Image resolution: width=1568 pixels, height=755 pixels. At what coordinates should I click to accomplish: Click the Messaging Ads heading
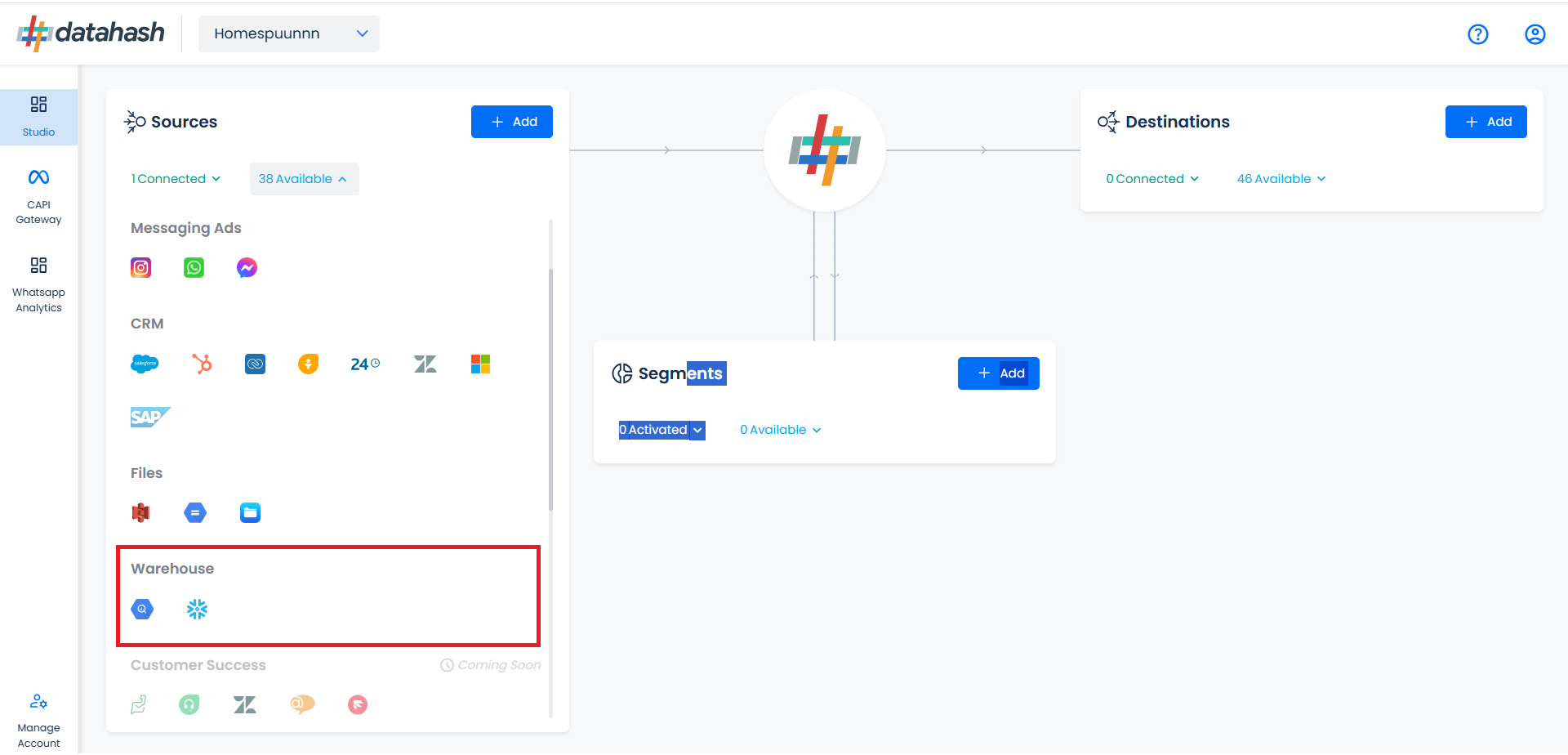click(186, 228)
